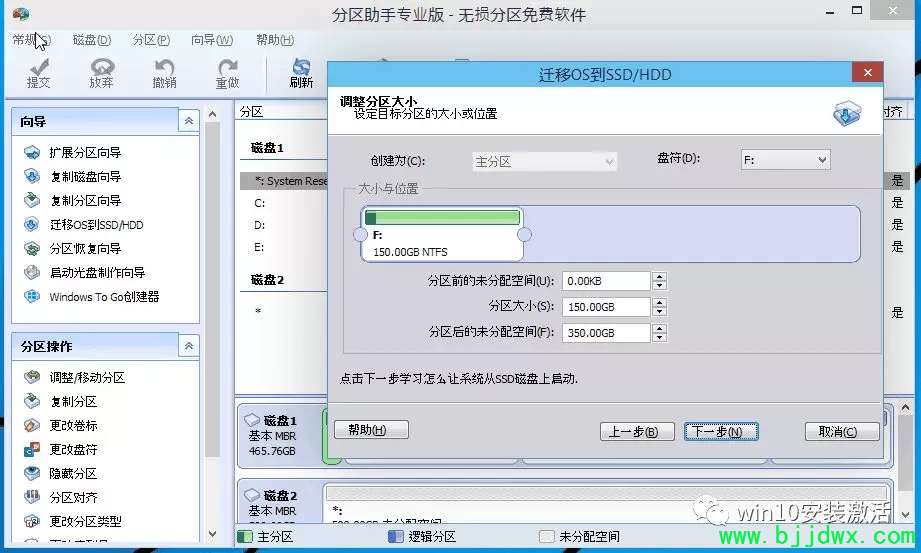
Task: Click the 分区大小 input field showing 150.00GB
Action: tap(606, 307)
